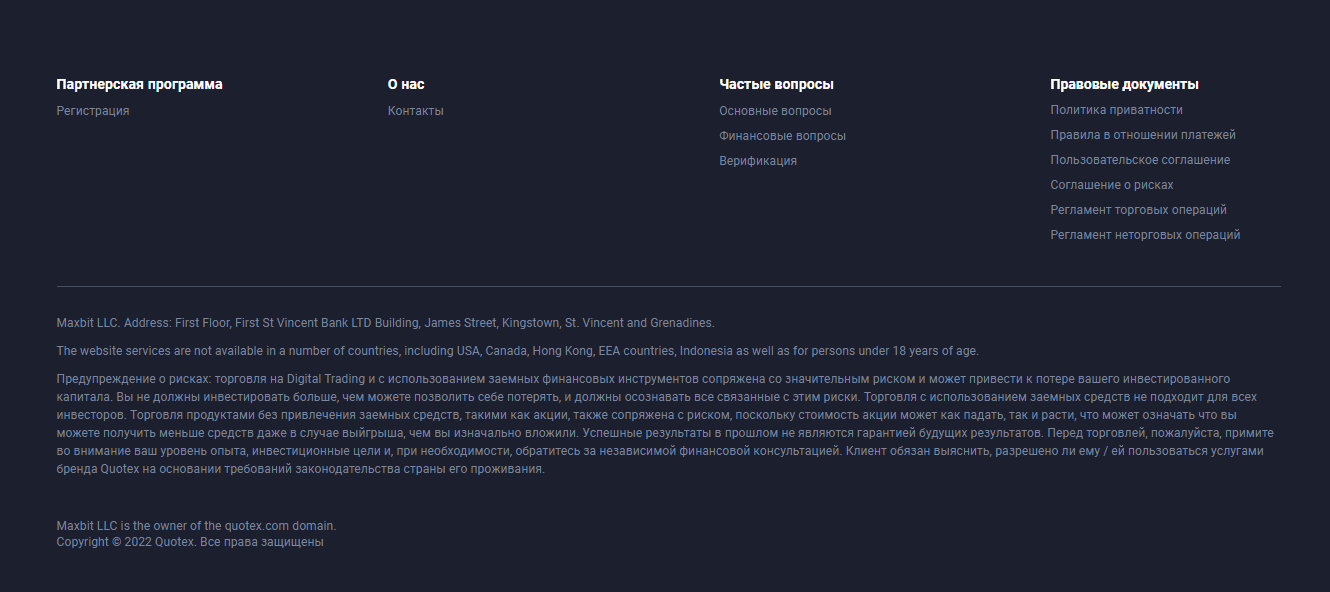
Task: Open the Регистрация link
Action: coord(93,111)
